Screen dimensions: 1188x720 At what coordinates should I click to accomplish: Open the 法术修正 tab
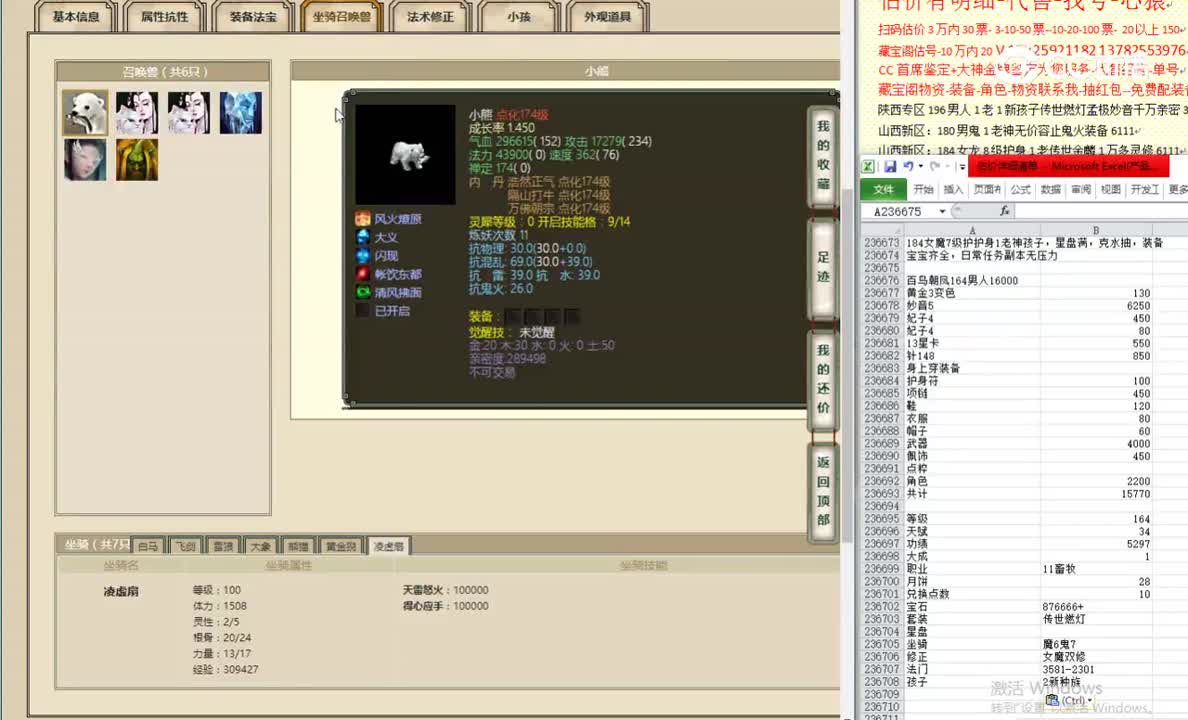[x=430, y=17]
